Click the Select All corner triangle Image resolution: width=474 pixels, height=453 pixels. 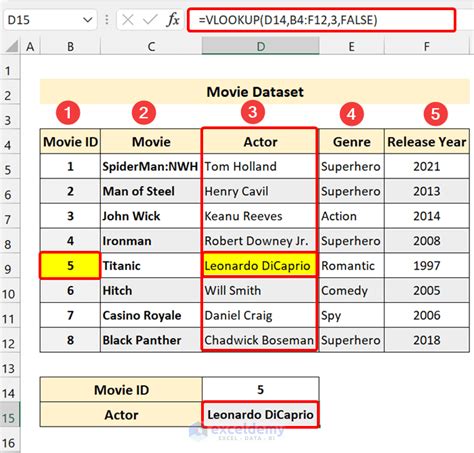tap(12, 46)
